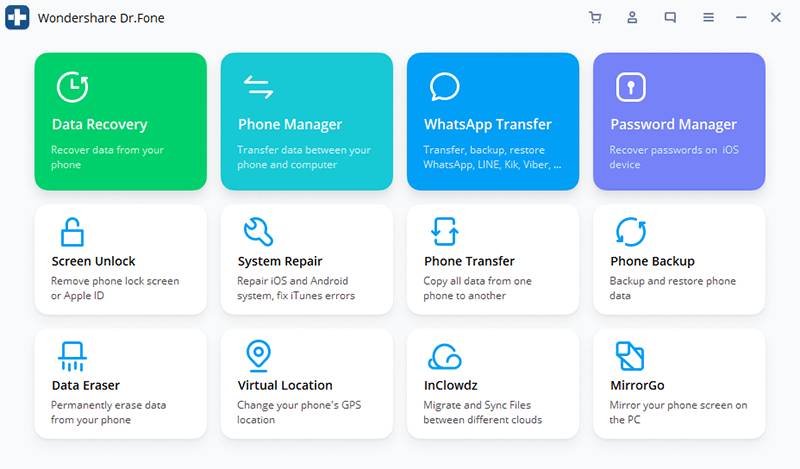Image resolution: width=800 pixels, height=469 pixels.
Task: Click the InClowdz cloud icon
Action: point(444,356)
